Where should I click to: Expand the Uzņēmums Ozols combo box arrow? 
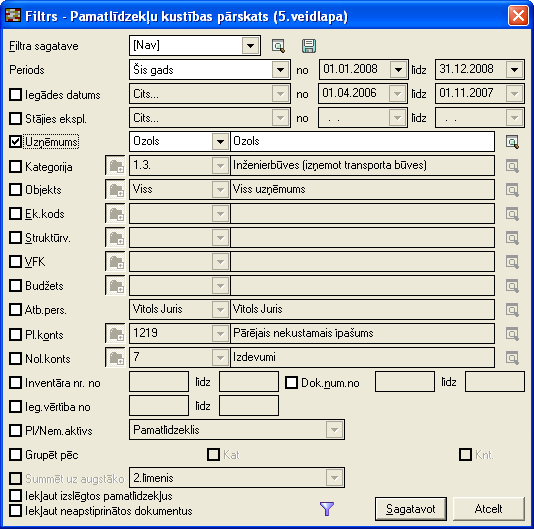(220, 141)
